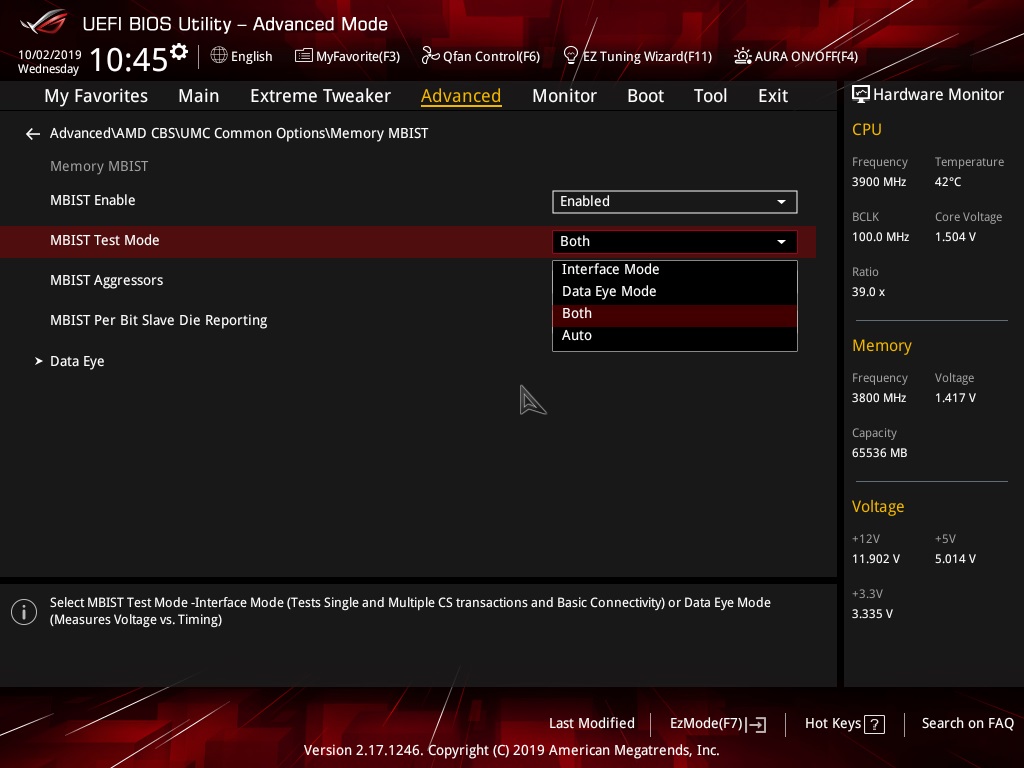The image size is (1024, 768).
Task: Click the Hot Keys question mark icon
Action: pos(874,724)
